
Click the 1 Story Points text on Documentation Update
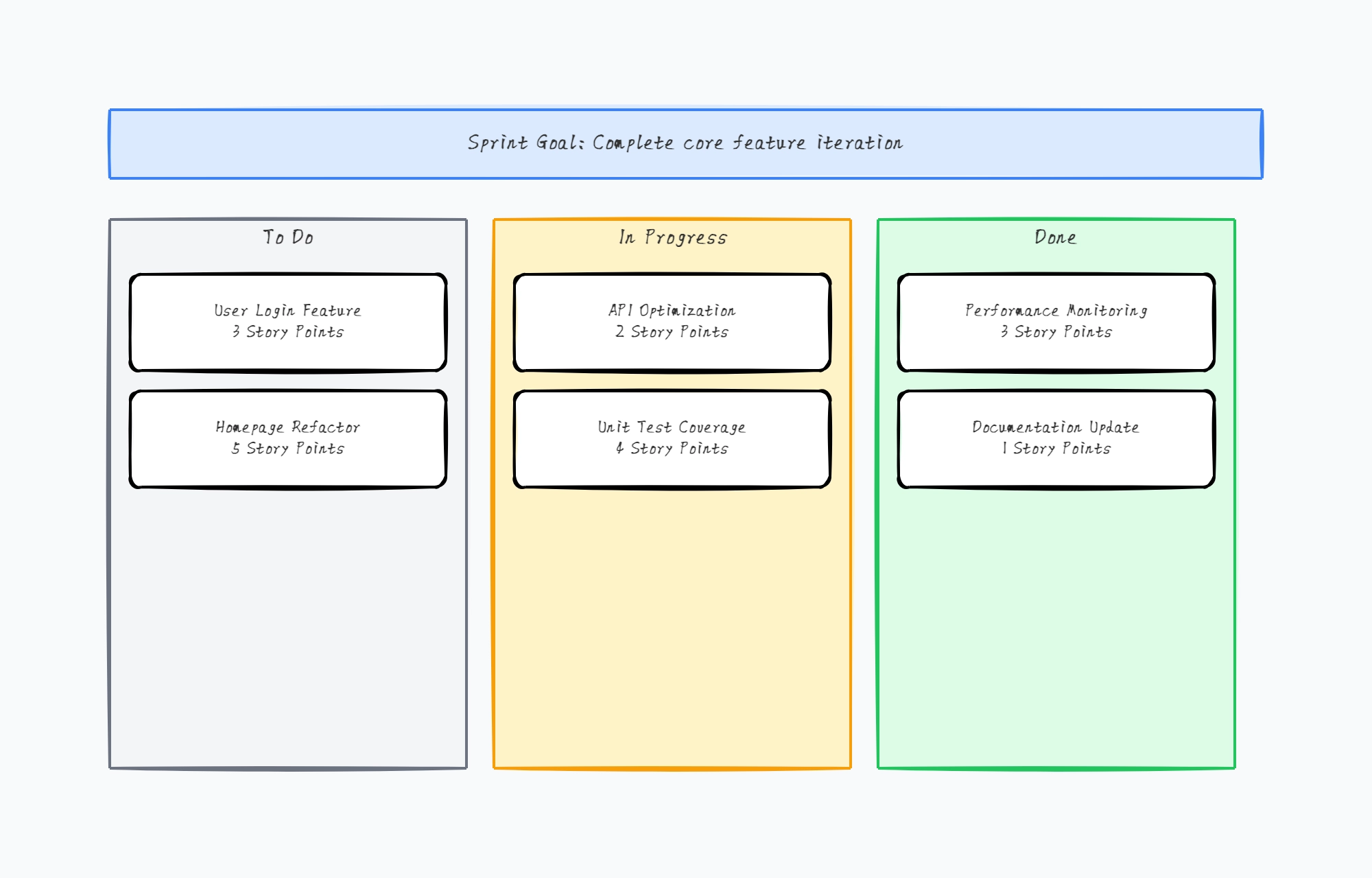[x=1056, y=450]
